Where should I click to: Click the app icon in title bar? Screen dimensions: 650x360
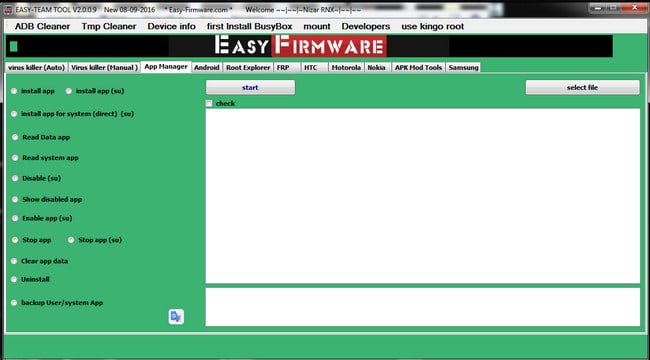[x=8, y=10]
